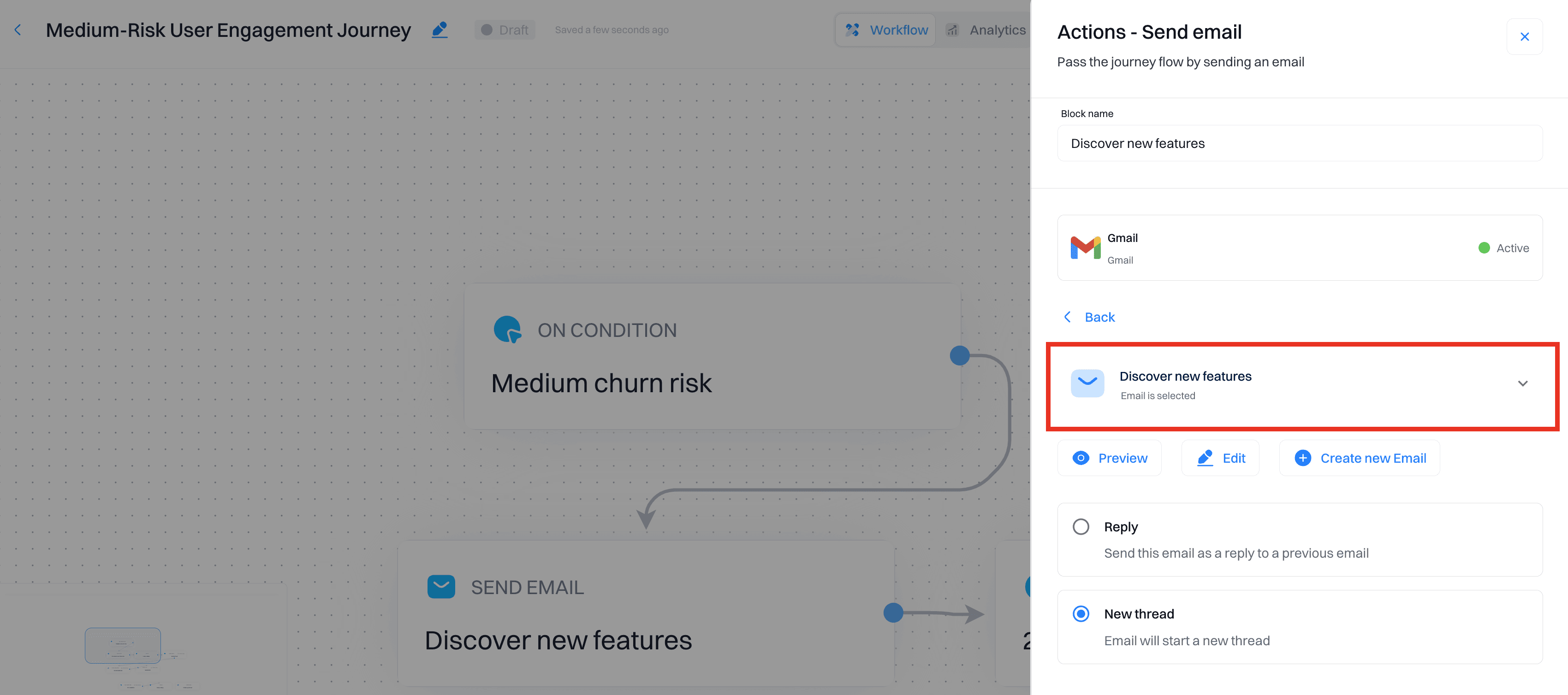Screen dimensions: 1568x695
Task: Close the Send email actions panel
Action: [1524, 36]
